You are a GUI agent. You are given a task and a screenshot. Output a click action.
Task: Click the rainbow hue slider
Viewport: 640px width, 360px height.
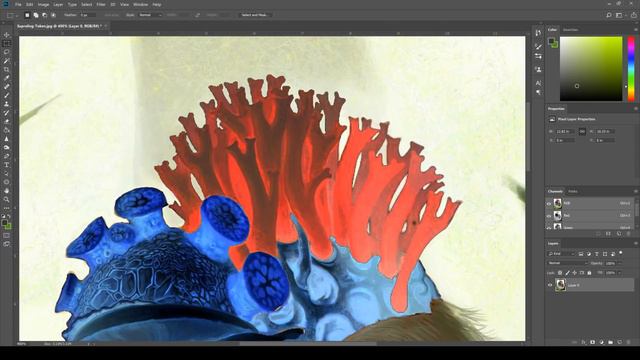(631, 69)
